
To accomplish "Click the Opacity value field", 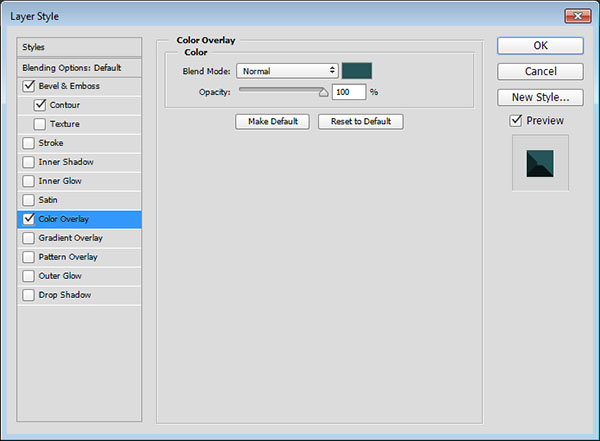I will pyautogui.click(x=349, y=92).
